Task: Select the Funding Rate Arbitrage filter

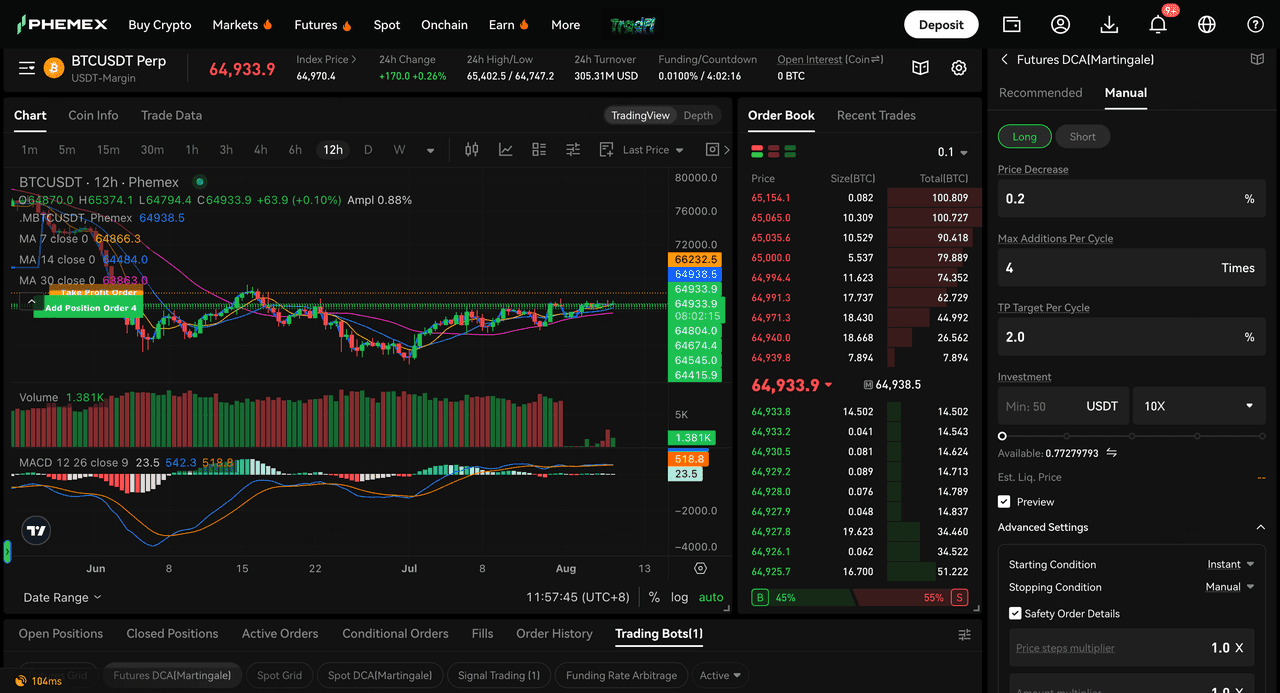Action: (621, 675)
